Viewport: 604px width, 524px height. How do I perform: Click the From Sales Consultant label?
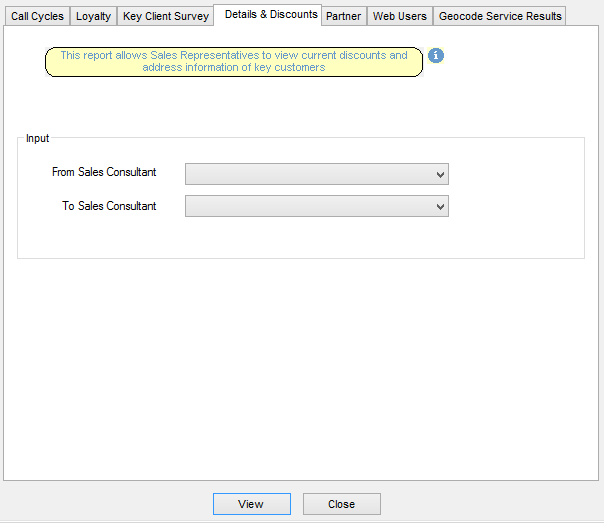104,172
